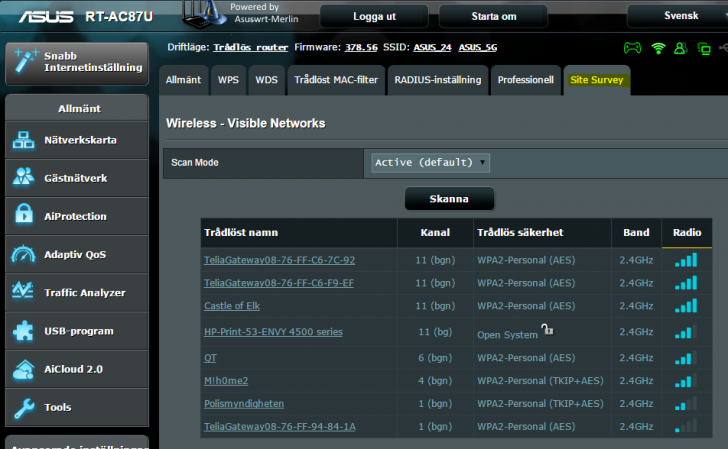Open the M!h0me2 network link
This screenshot has height=449, width=728.
pyautogui.click(x=226, y=381)
